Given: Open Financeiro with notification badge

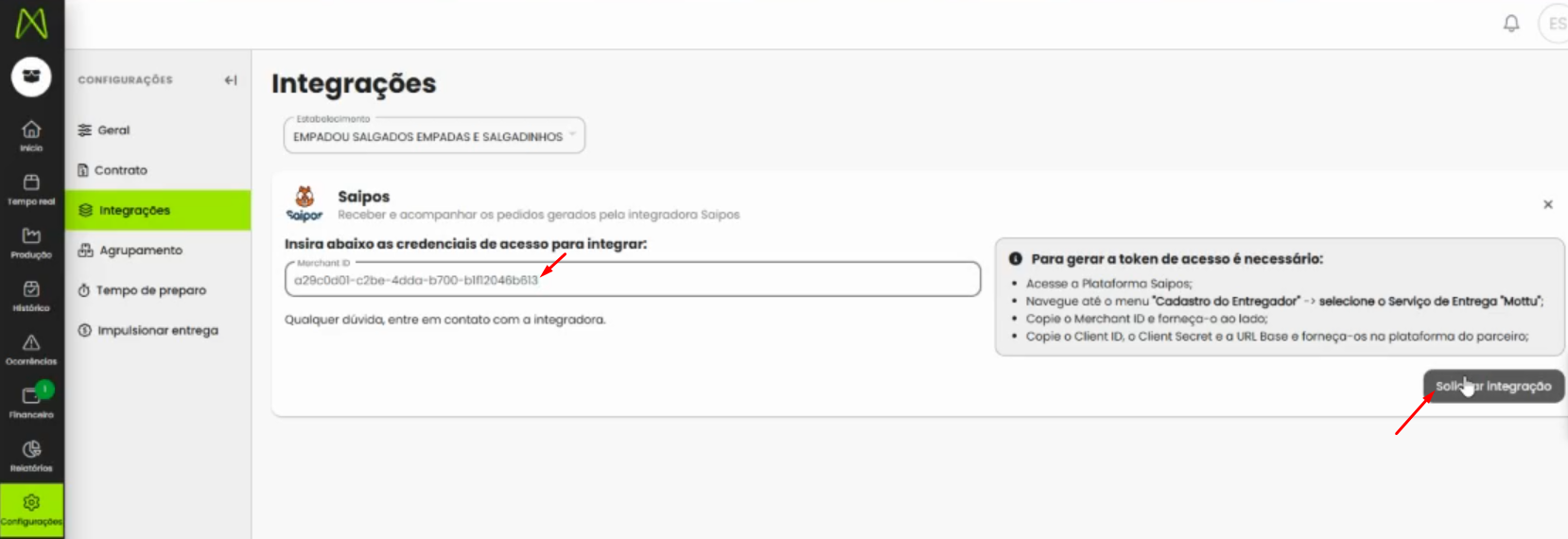Looking at the screenshot, I should tap(31, 402).
